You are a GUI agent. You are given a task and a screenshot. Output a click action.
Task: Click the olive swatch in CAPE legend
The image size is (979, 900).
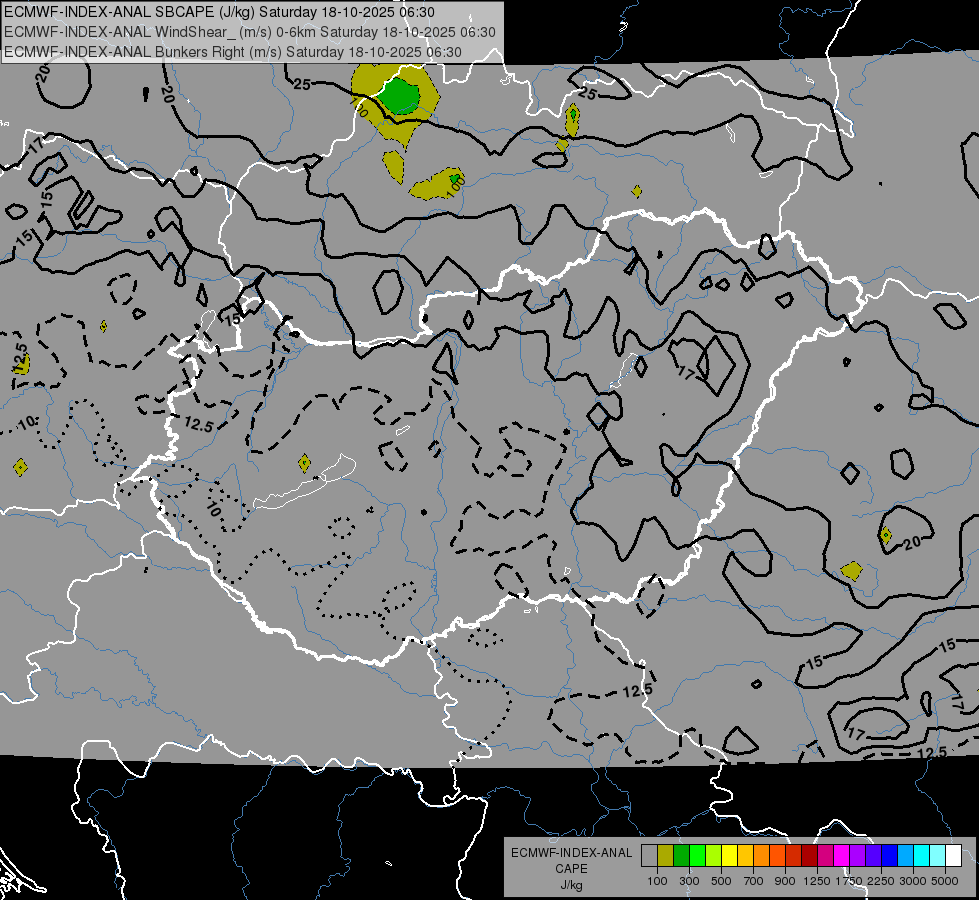pyautogui.click(x=666, y=855)
